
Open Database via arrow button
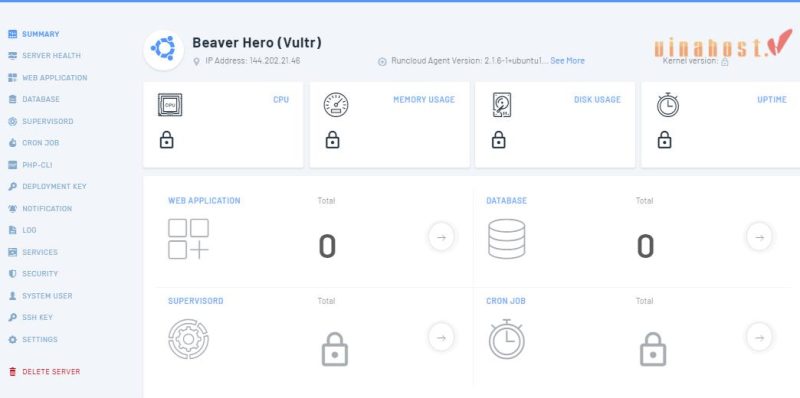click(759, 237)
